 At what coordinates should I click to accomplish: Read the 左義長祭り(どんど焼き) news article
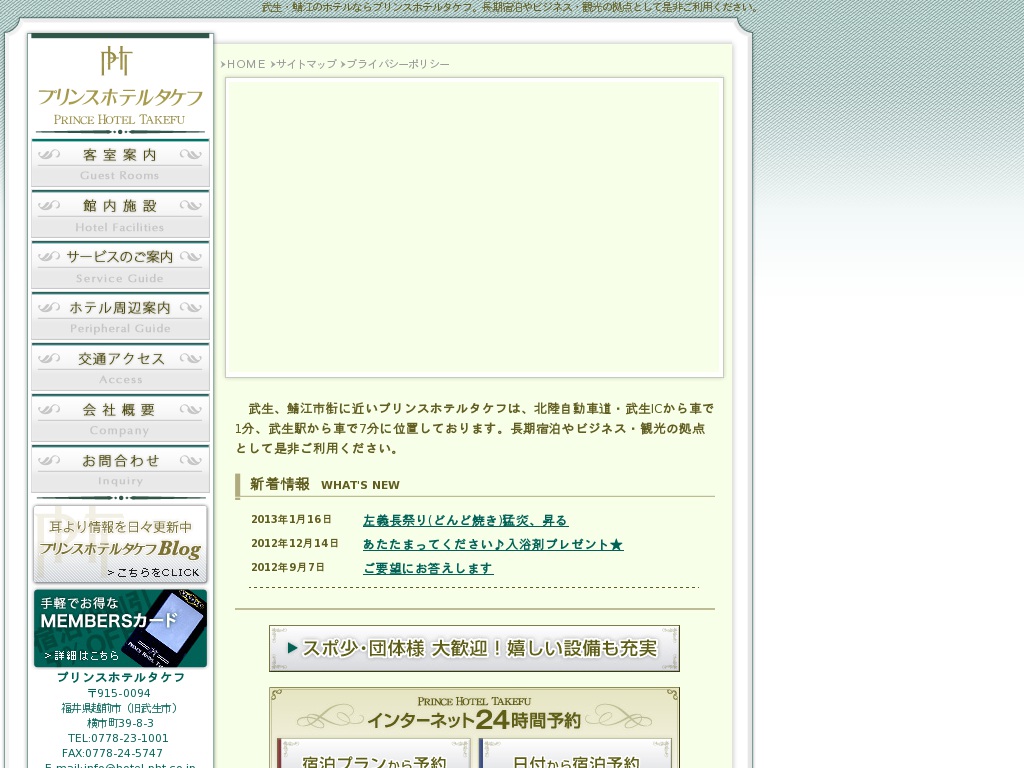coord(465,520)
